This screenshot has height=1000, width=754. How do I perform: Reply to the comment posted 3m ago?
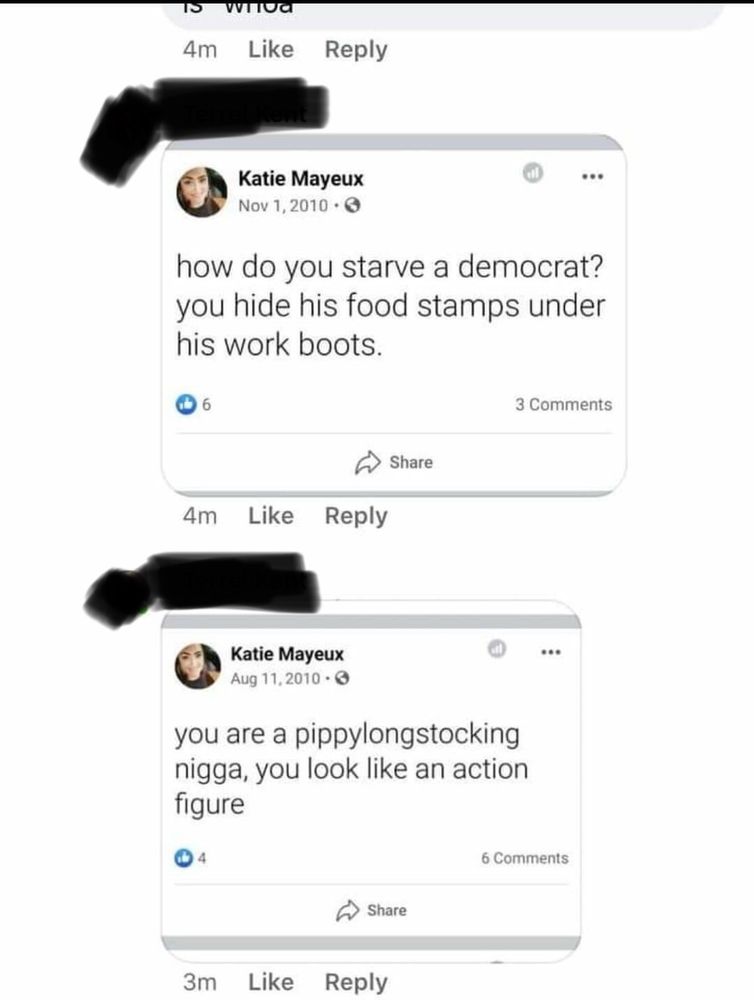[x=356, y=982]
